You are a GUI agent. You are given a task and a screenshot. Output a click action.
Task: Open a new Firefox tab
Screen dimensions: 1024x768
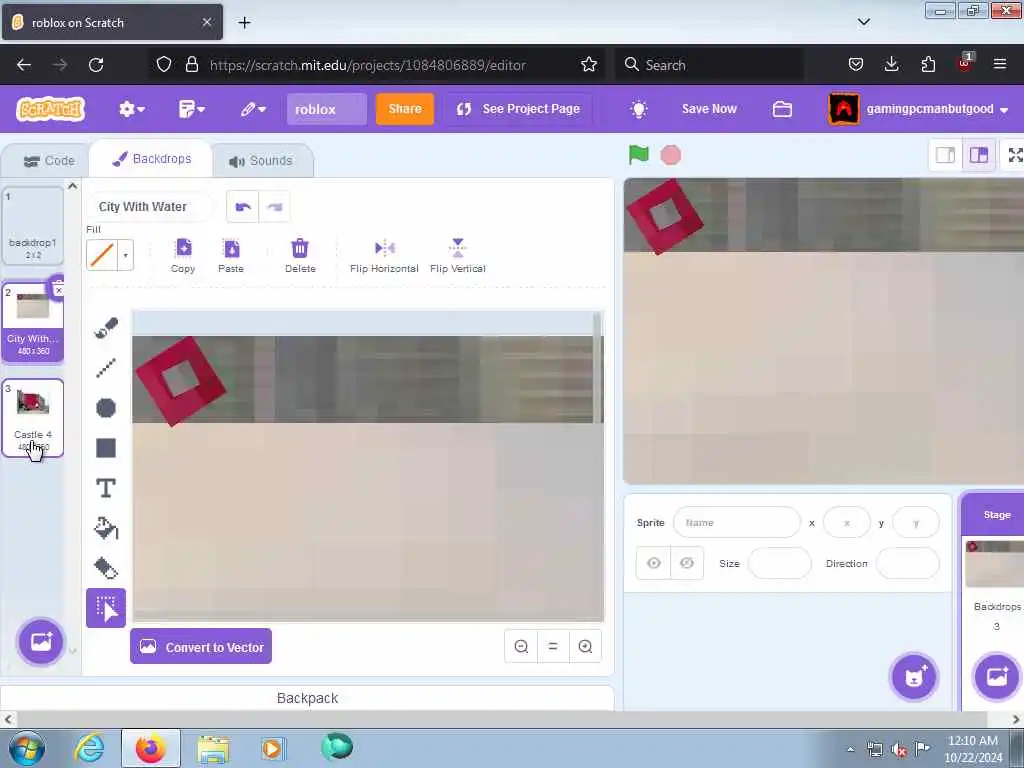(x=244, y=22)
